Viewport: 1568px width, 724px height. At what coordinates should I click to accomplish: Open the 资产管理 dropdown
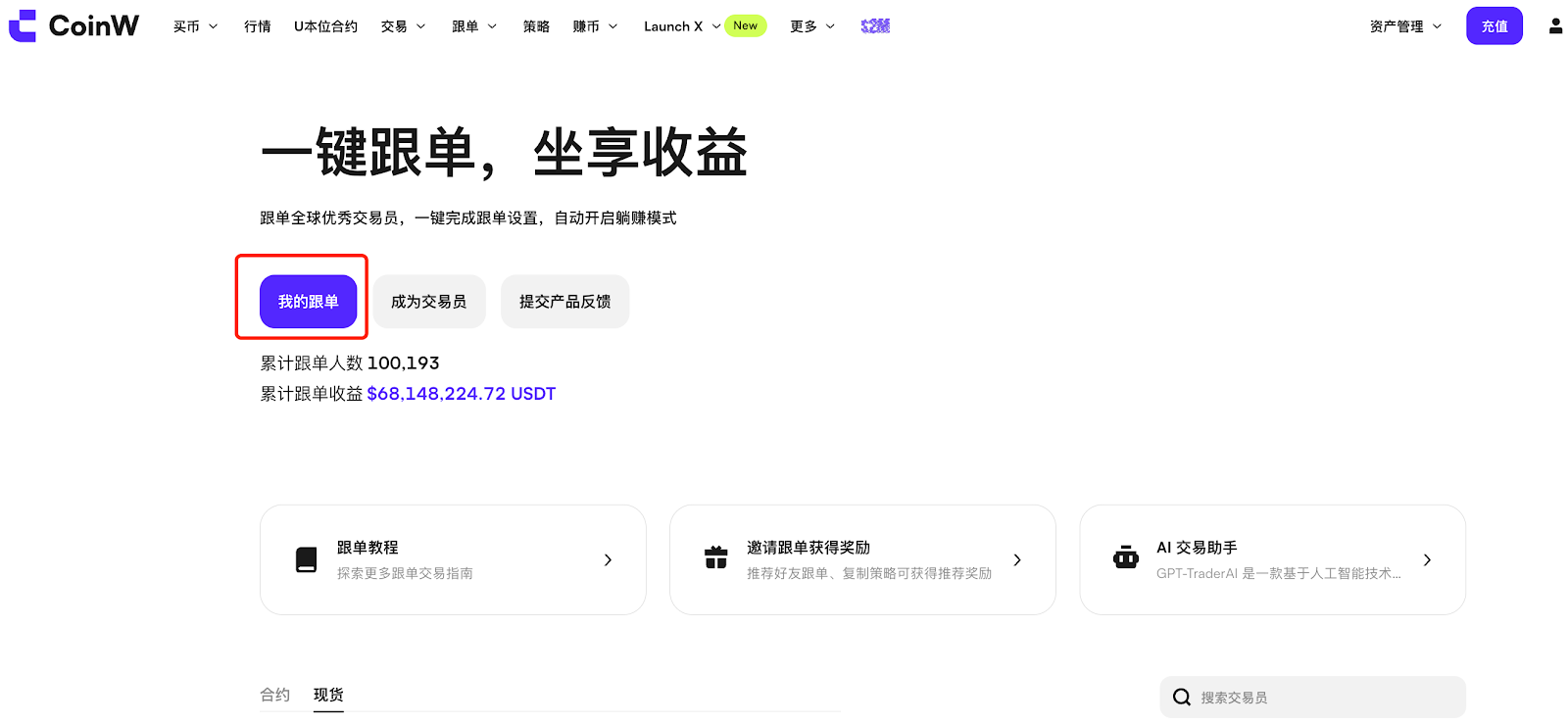pos(1405,26)
